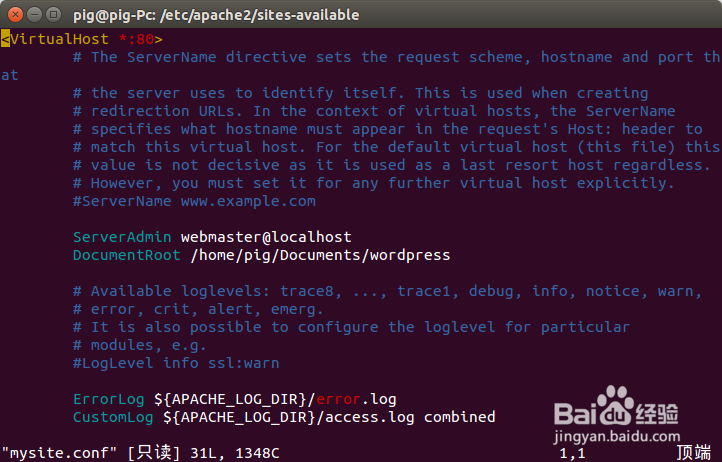Click the ServerAdmin directive keyword
This screenshot has width=722, height=462.
pyautogui.click(x=122, y=237)
